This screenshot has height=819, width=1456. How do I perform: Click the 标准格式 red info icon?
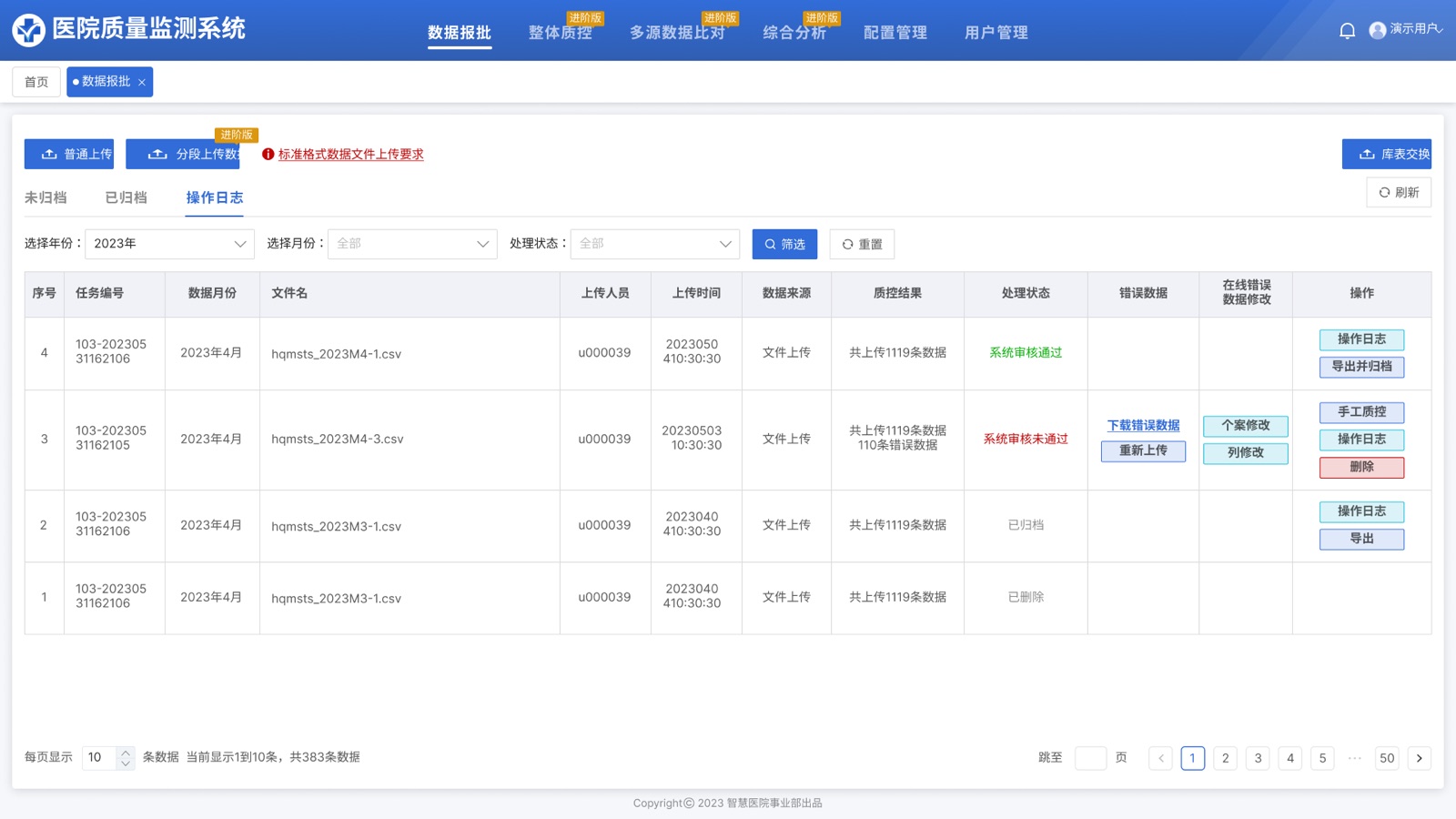pyautogui.click(x=268, y=155)
